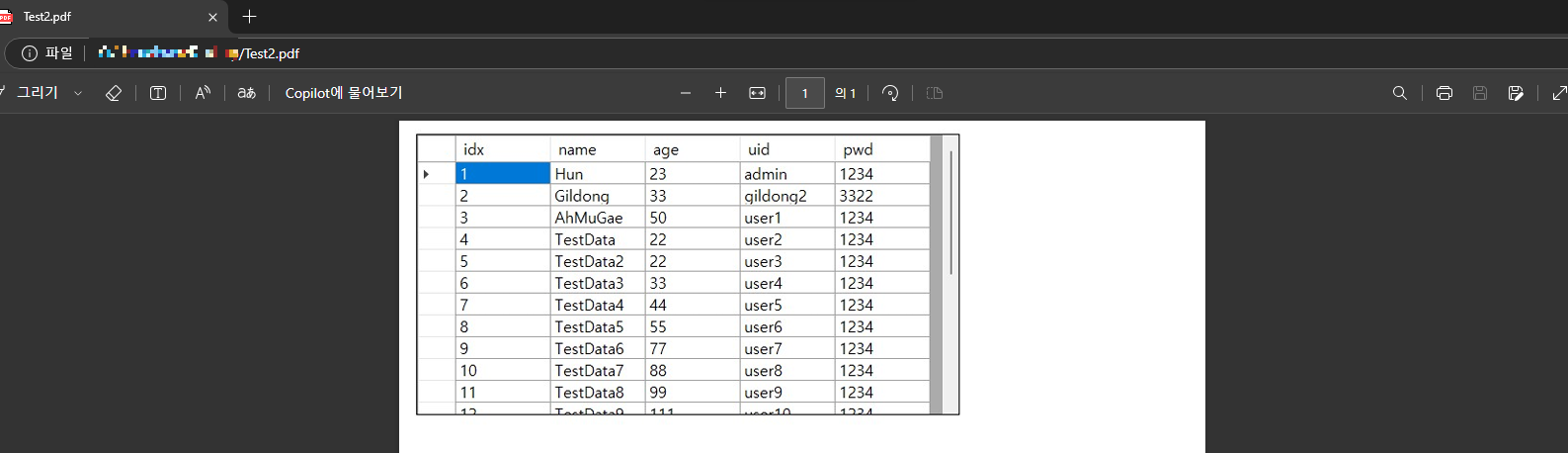
Task: Click Fit to width icon
Action: 757,93
